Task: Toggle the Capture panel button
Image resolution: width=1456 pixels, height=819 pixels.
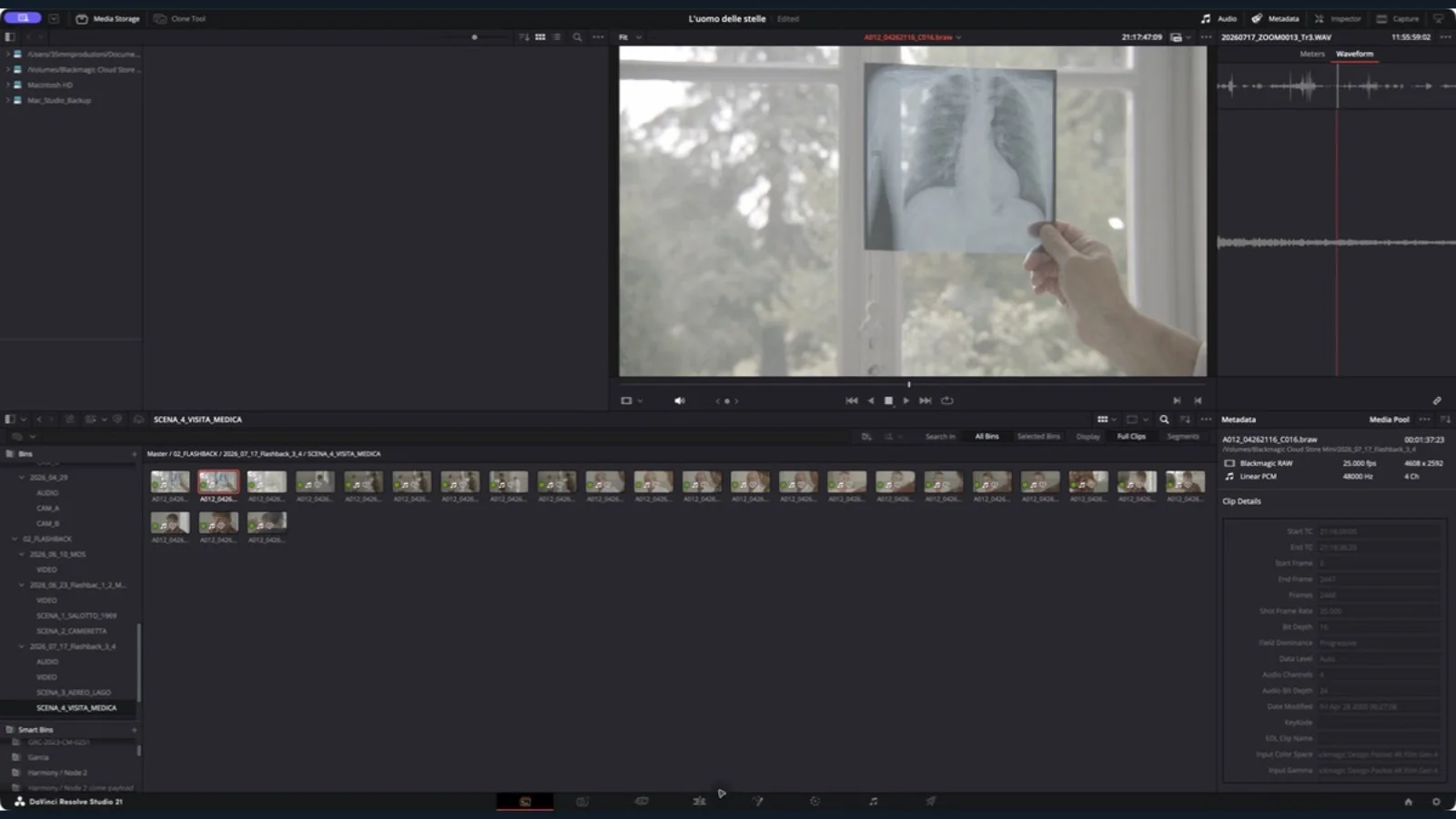Action: (x=1397, y=18)
